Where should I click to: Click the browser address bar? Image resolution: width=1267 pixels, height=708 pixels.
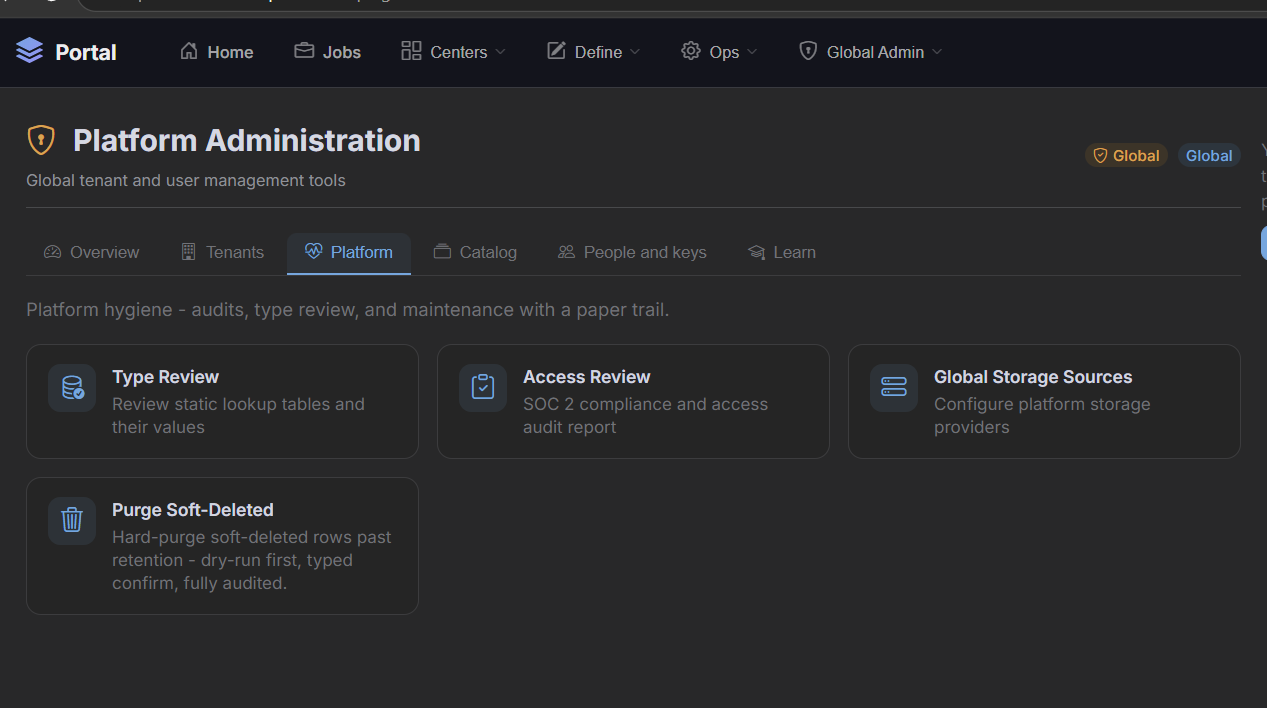click(670, 4)
